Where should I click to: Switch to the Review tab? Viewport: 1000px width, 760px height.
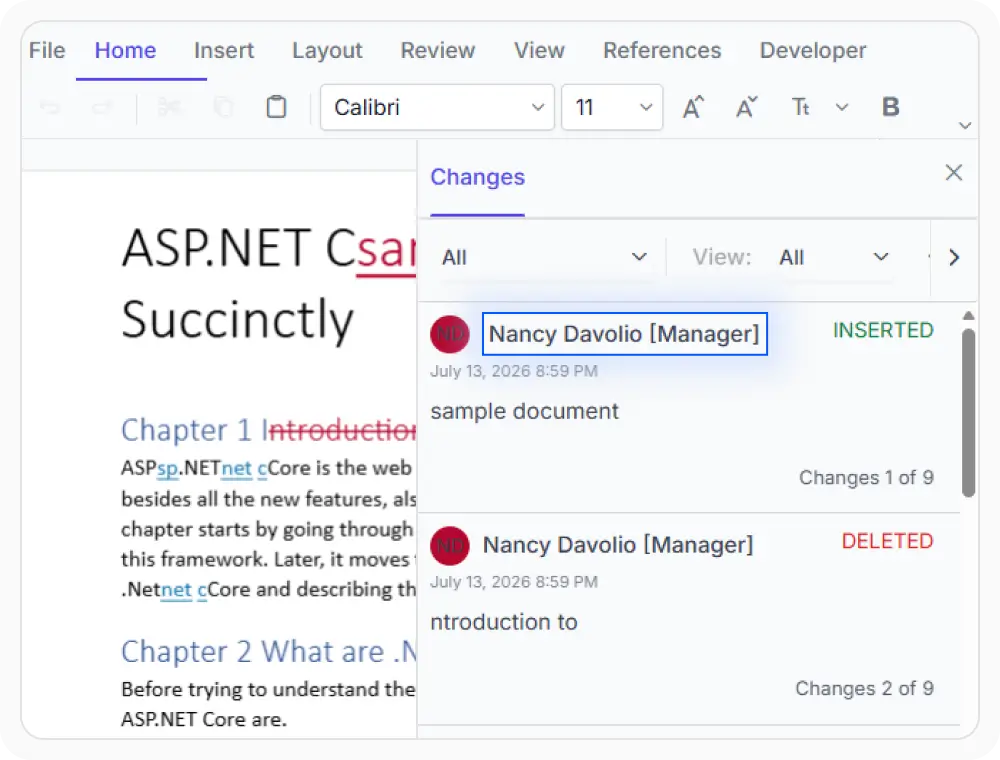(x=438, y=50)
